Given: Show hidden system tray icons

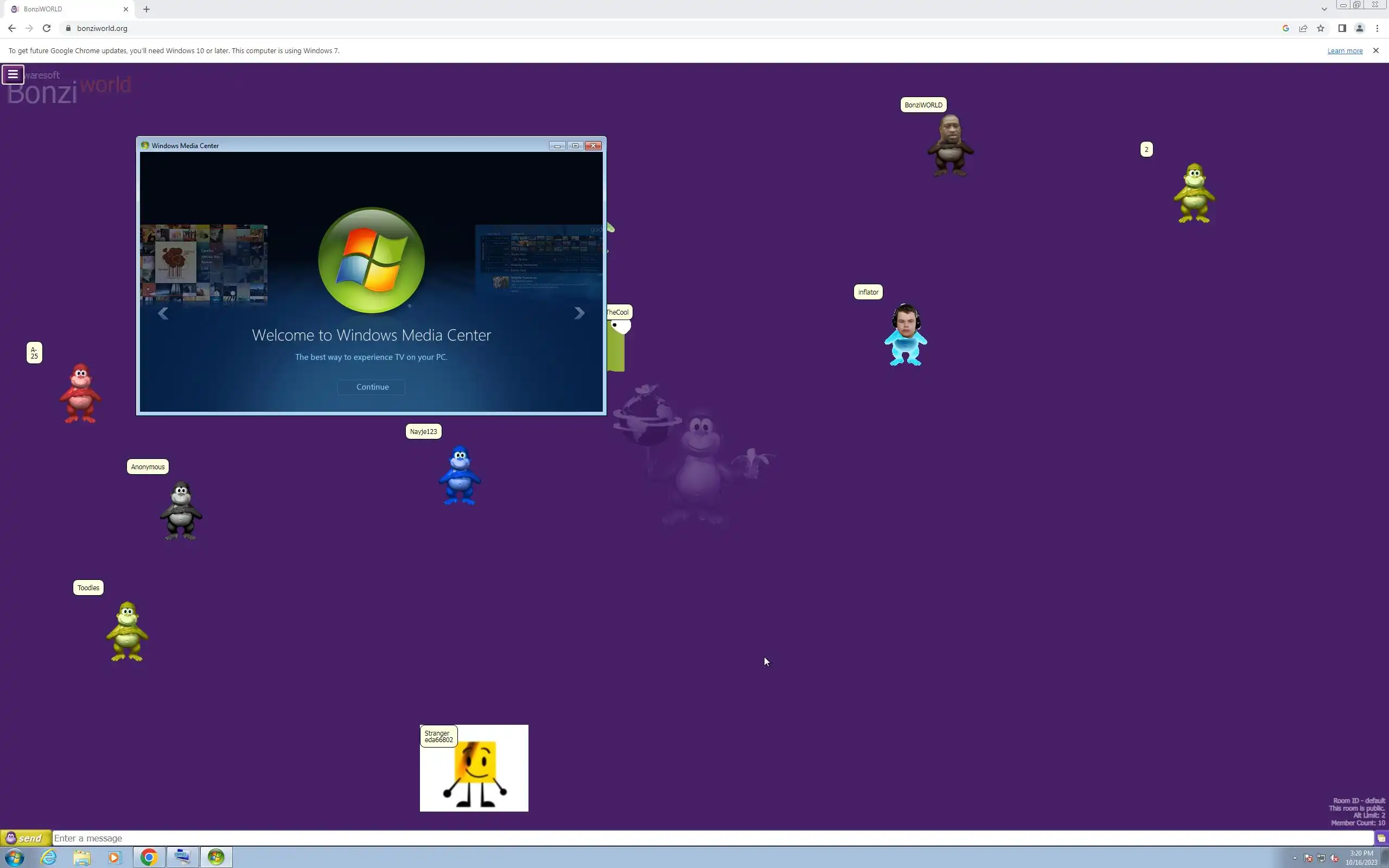Looking at the screenshot, I should pos(1294,858).
